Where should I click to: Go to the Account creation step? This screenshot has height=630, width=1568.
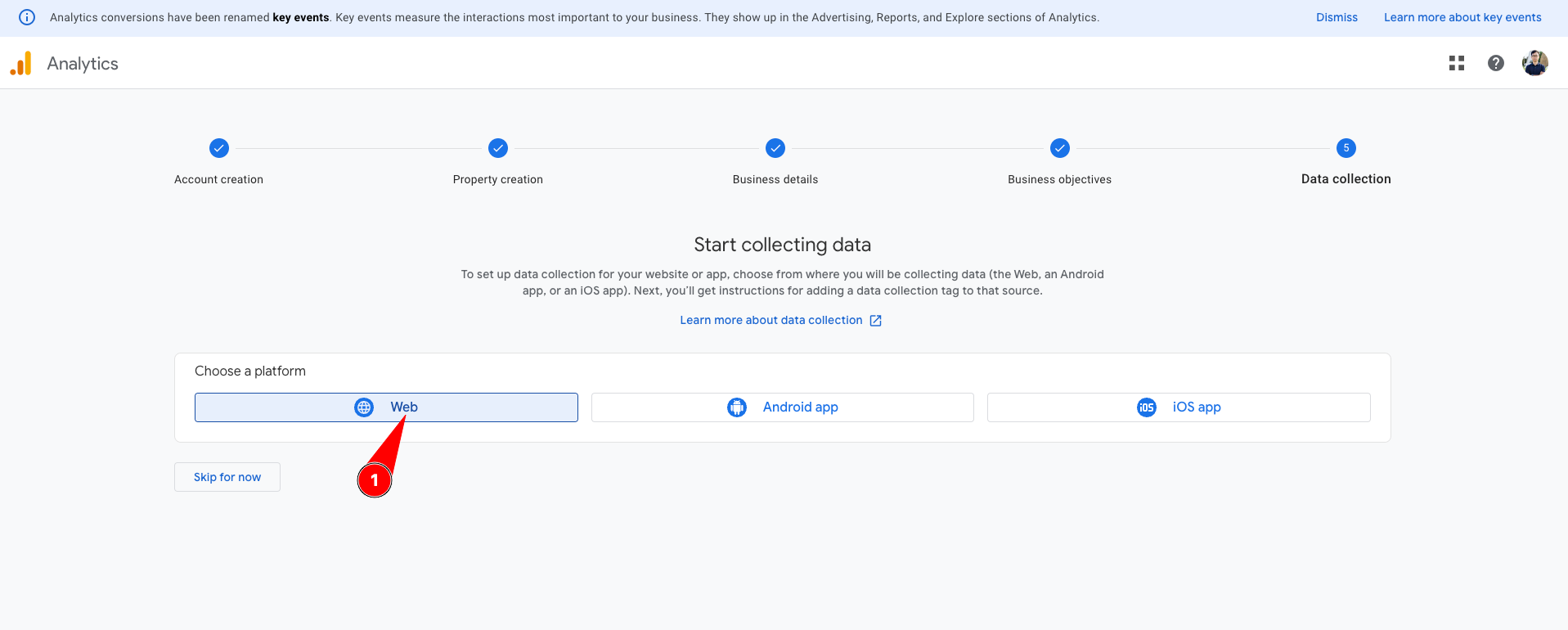(219, 148)
